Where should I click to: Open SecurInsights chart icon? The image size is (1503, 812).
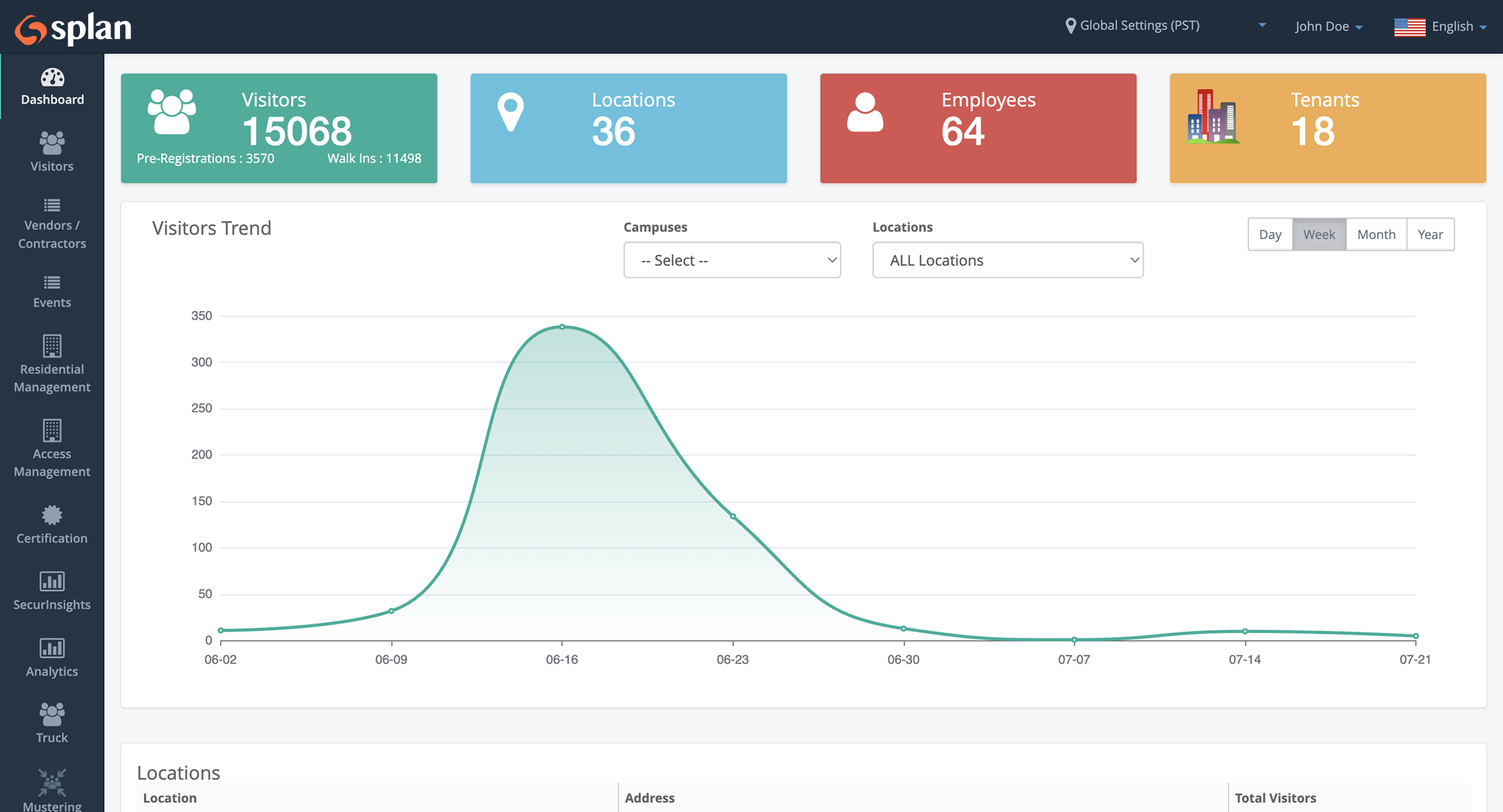click(x=52, y=582)
